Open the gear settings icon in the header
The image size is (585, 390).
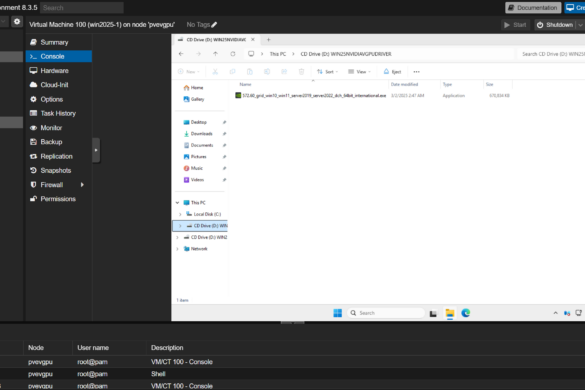click(x=17, y=22)
